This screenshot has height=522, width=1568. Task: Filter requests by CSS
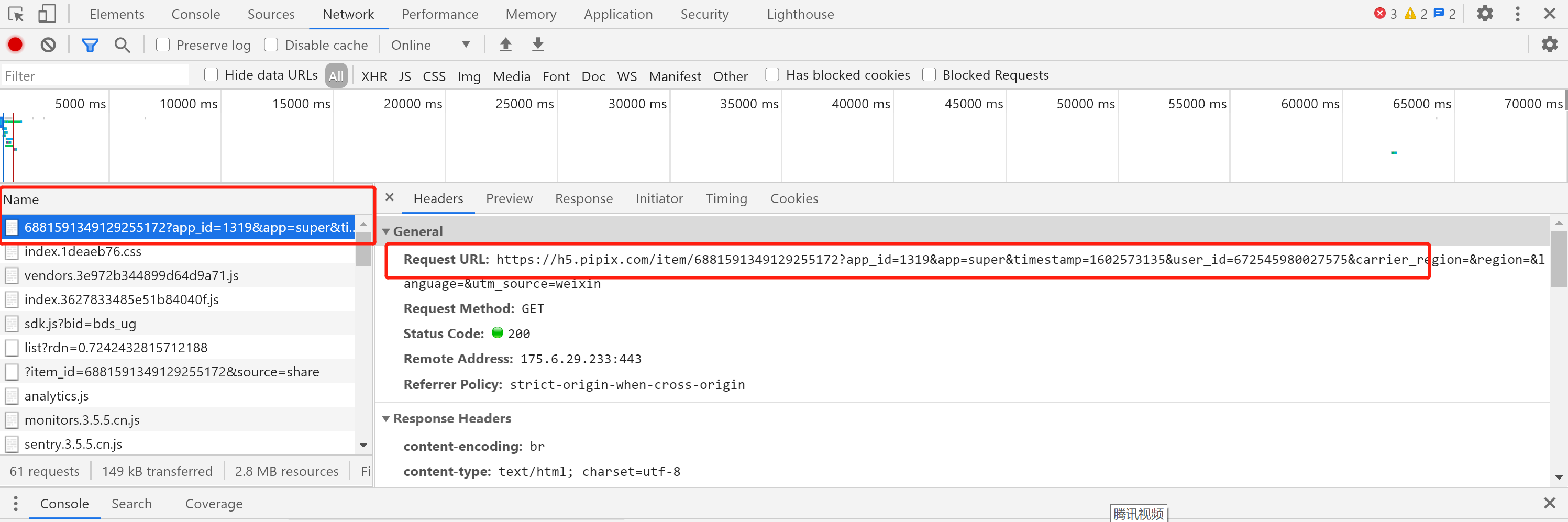pos(434,76)
